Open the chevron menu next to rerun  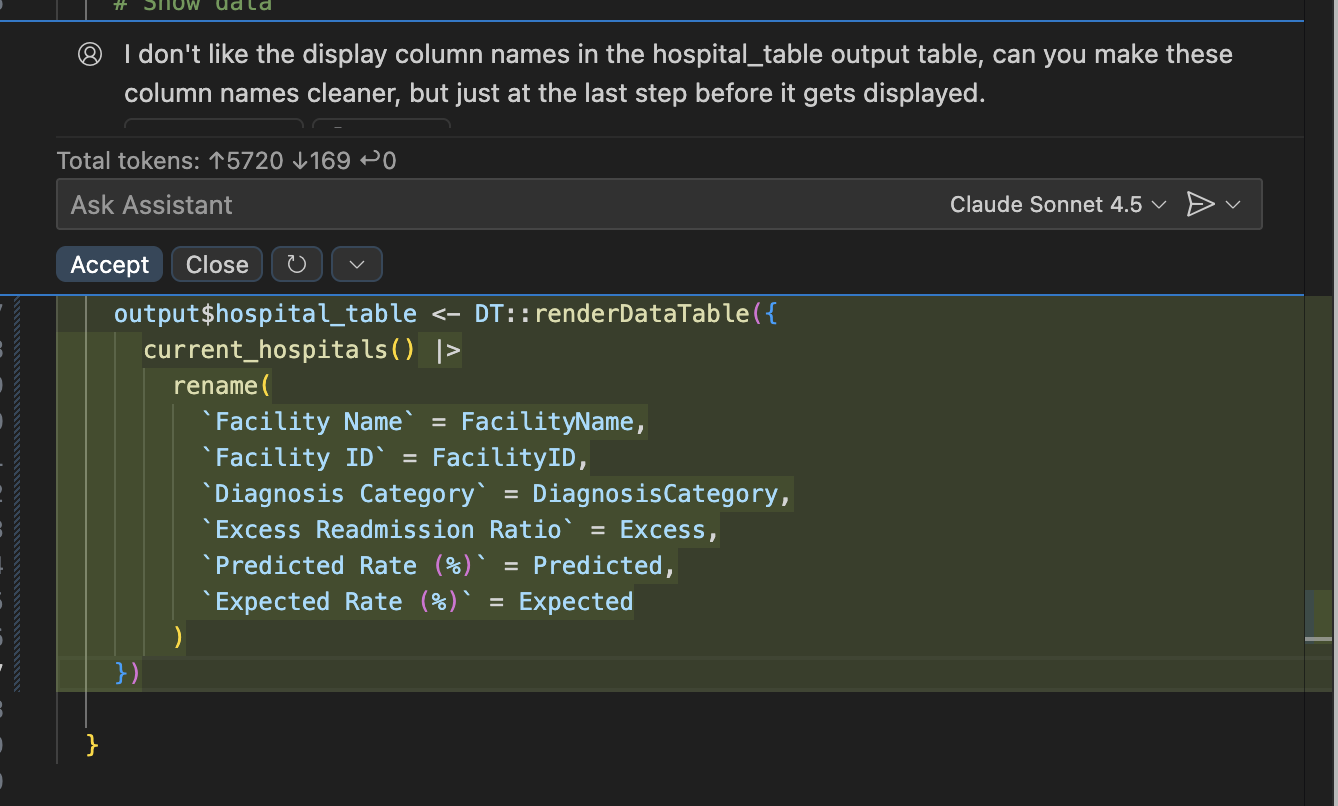356,264
